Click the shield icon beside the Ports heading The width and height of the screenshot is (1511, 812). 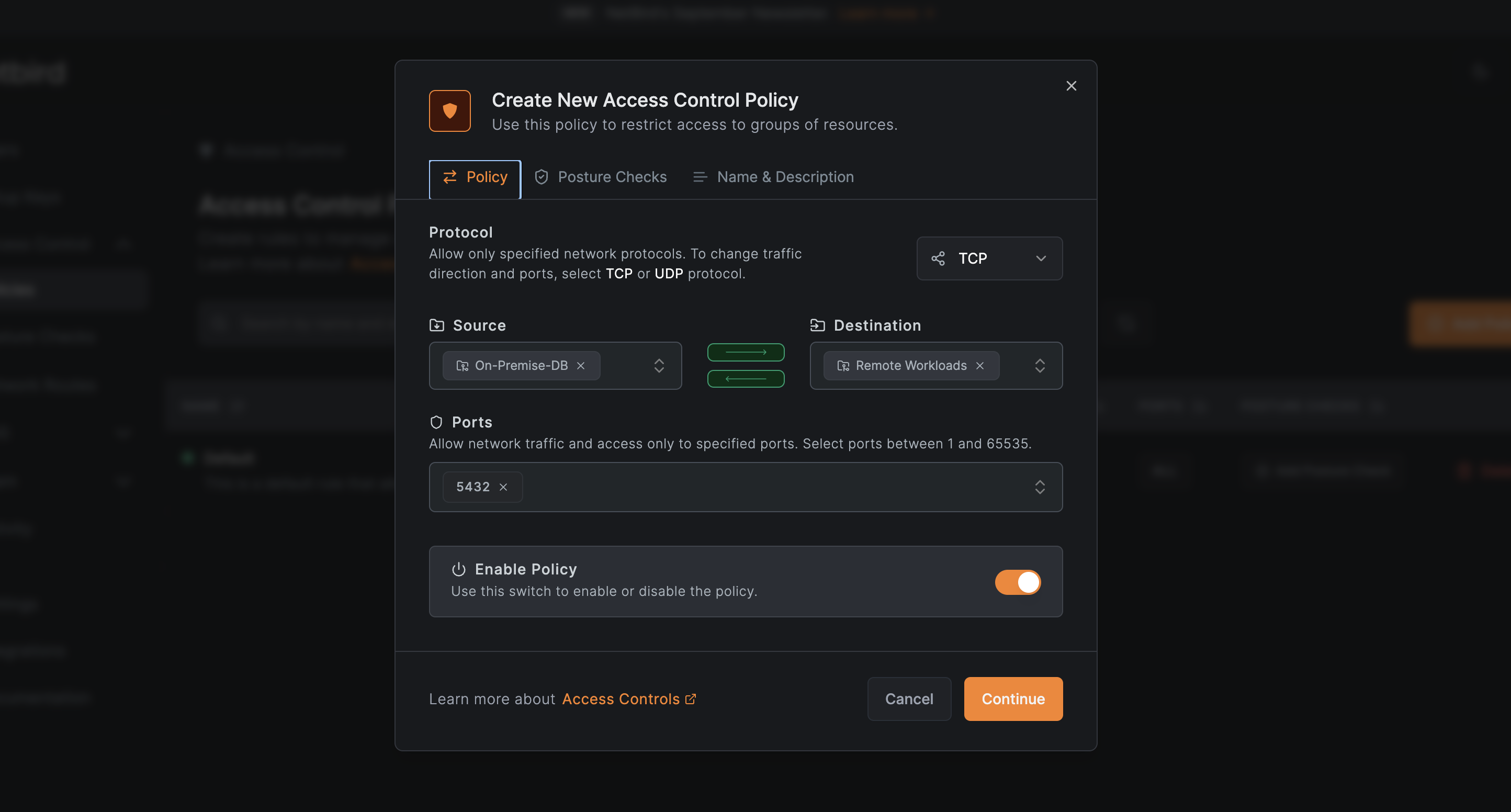coord(436,422)
